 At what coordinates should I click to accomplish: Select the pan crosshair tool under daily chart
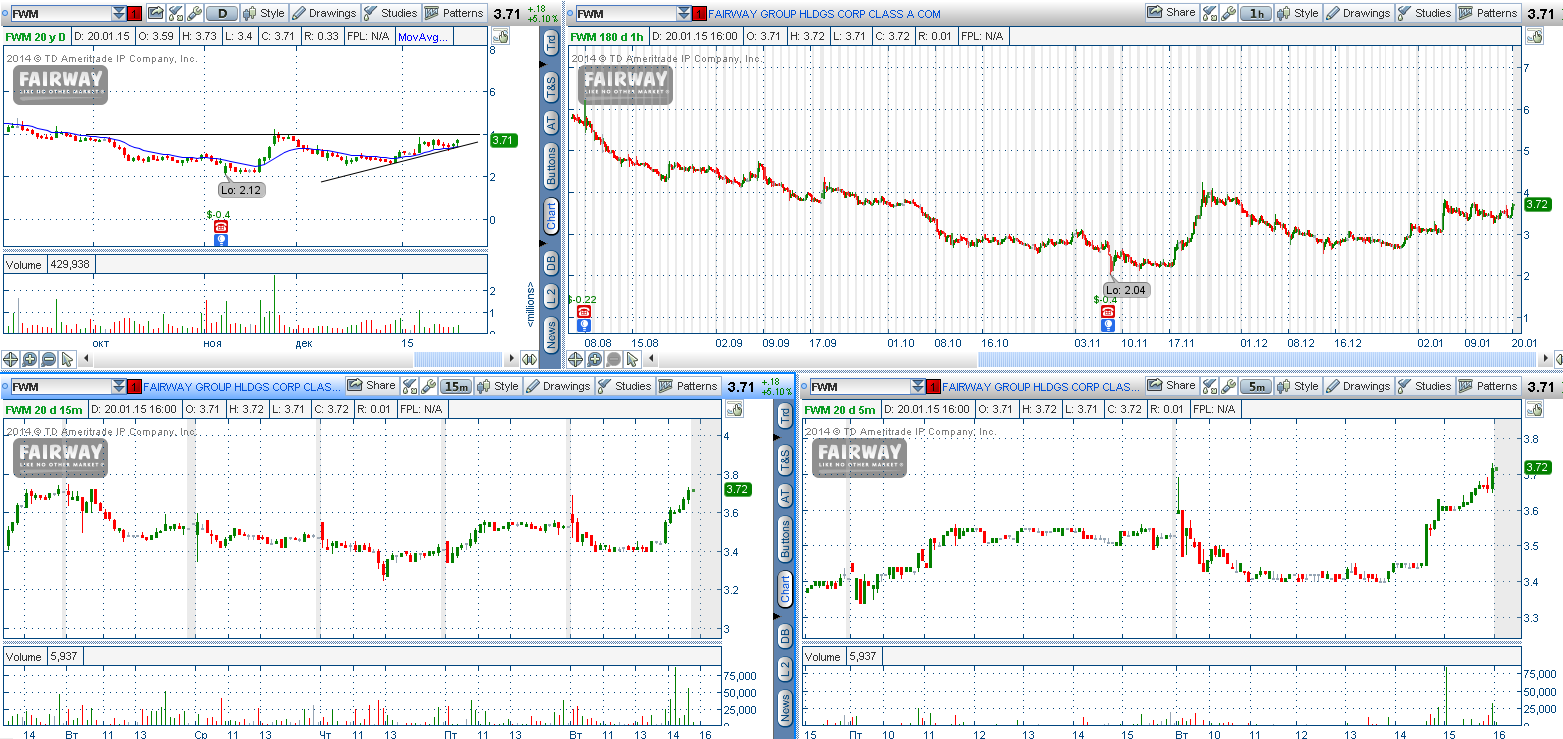tap(11, 359)
